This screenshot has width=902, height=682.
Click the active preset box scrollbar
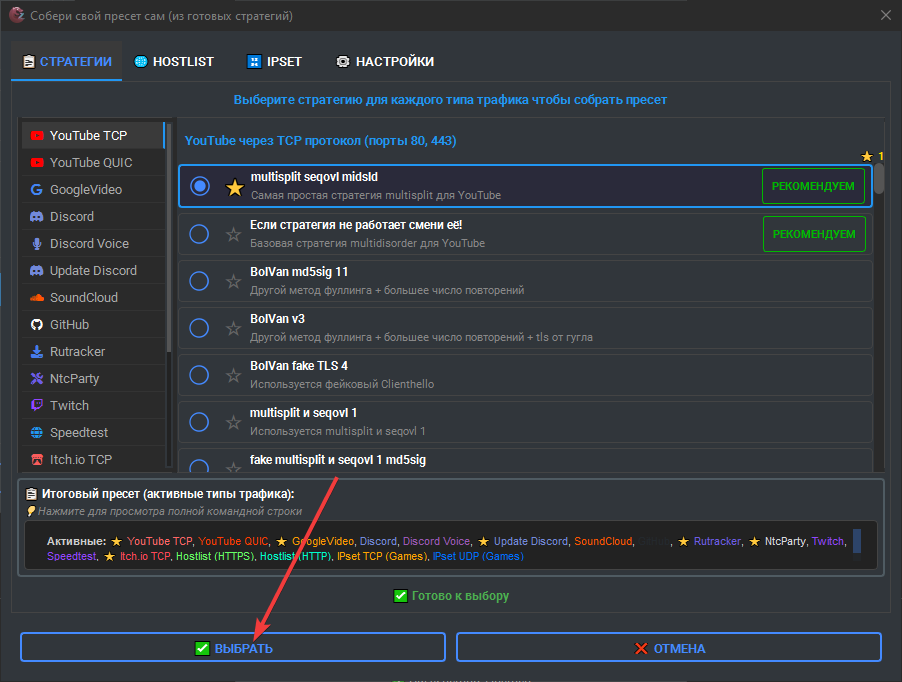tap(857, 541)
